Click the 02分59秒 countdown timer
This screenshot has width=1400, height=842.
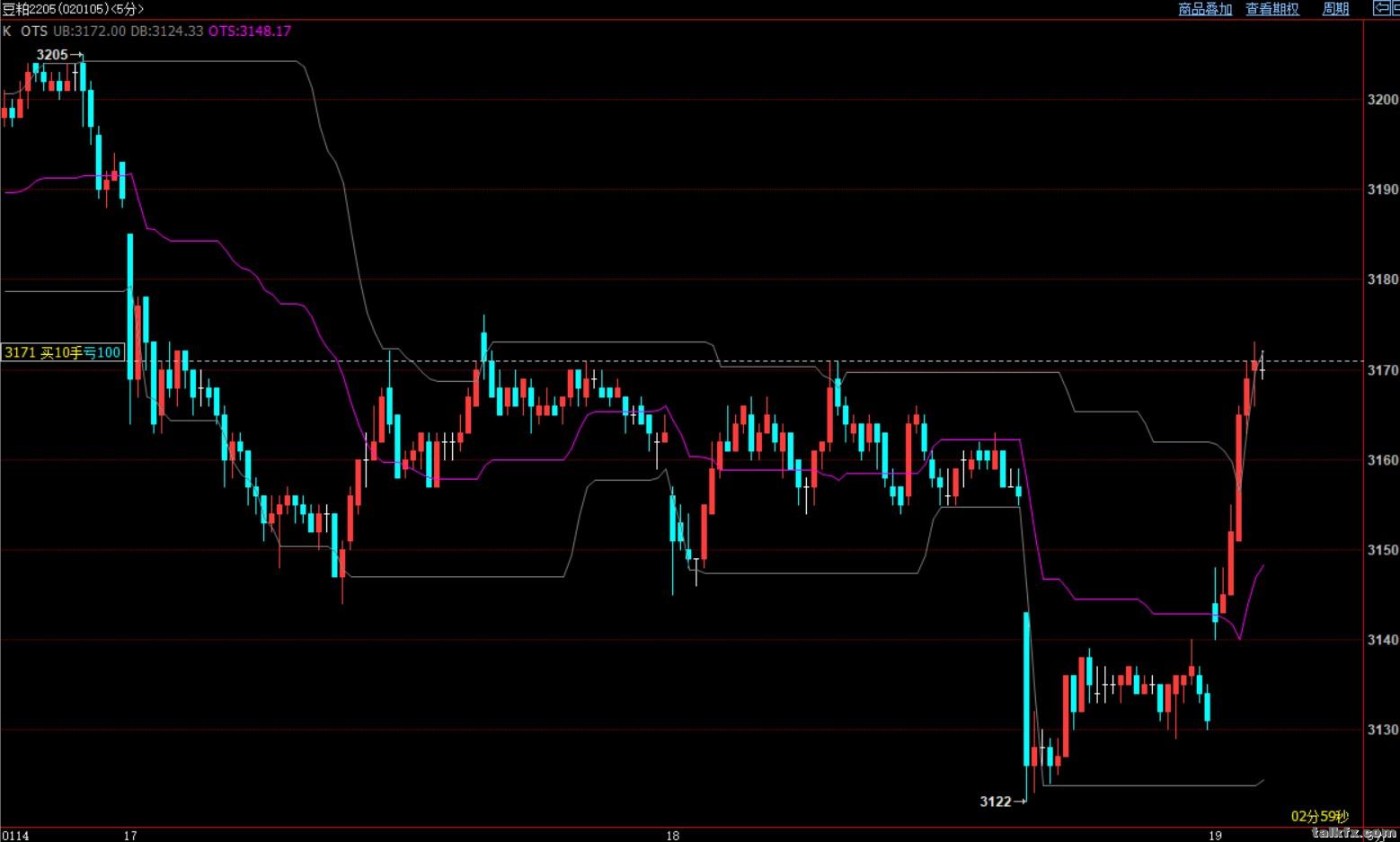[x=1319, y=816]
